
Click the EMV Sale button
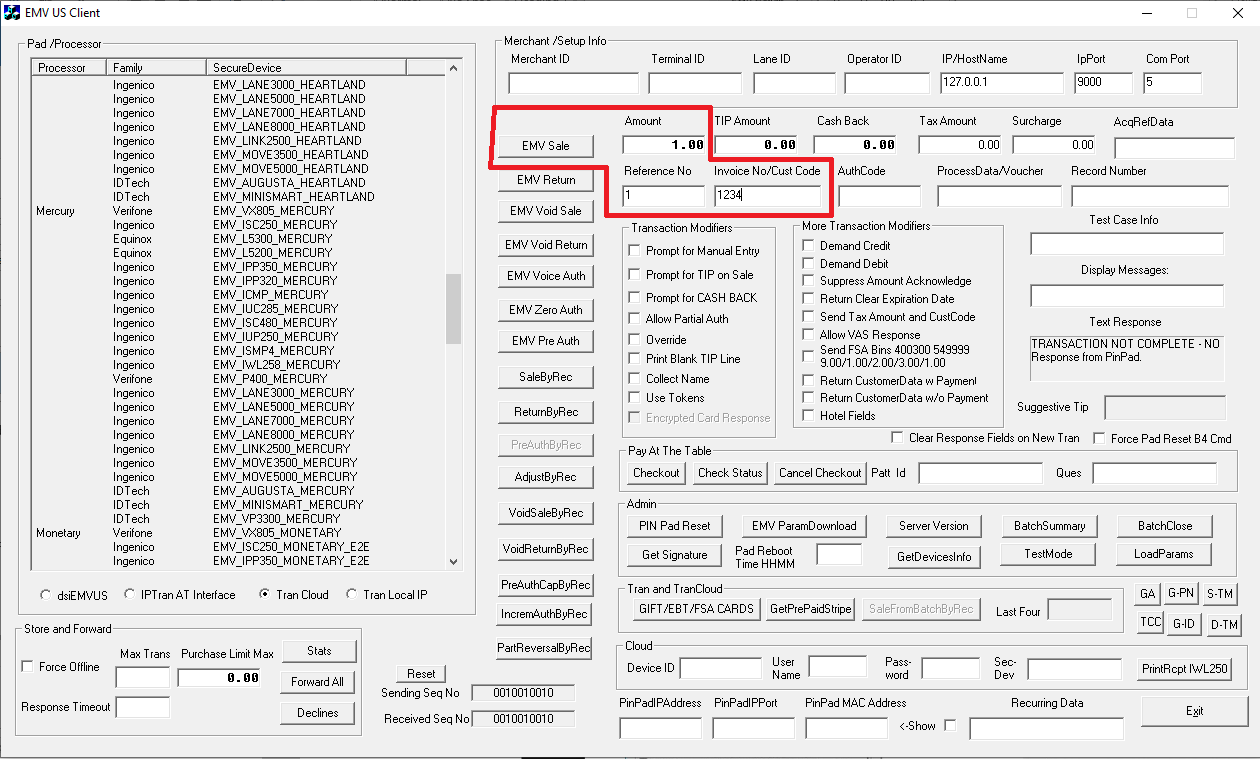click(x=546, y=146)
